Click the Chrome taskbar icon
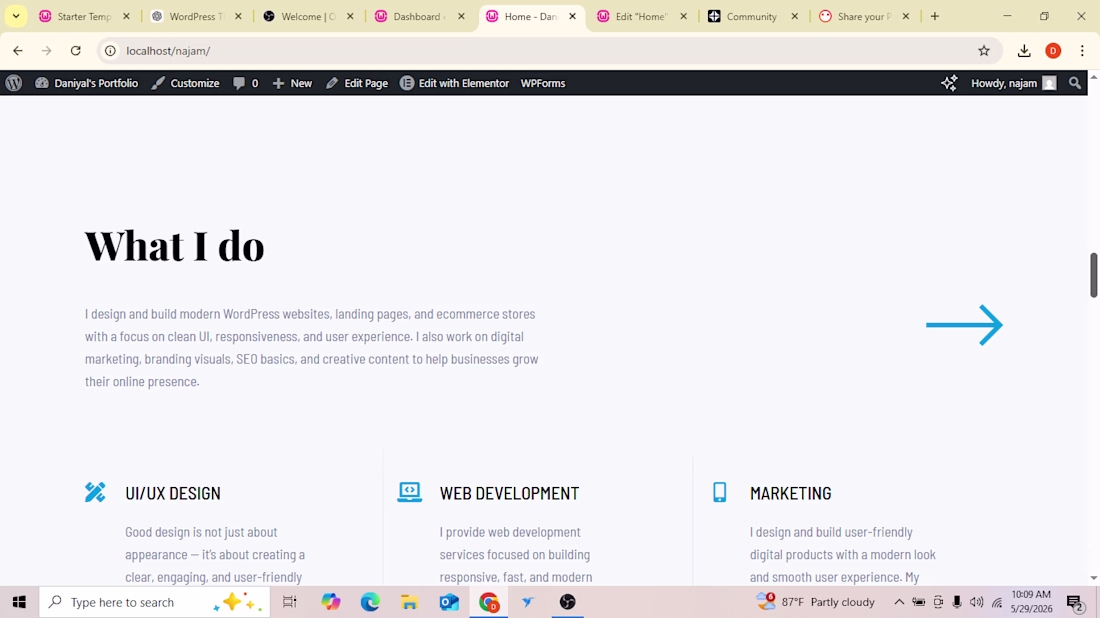This screenshot has width=1100, height=618. (x=489, y=602)
